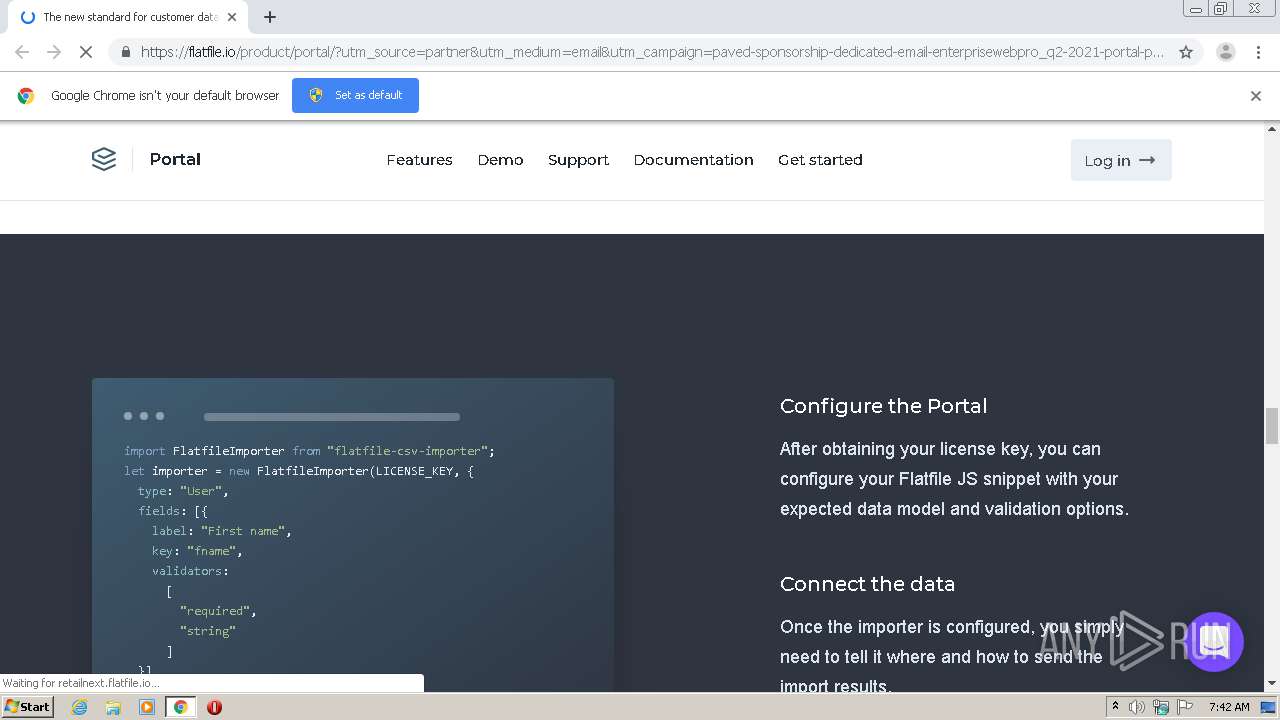The height and width of the screenshot is (720, 1280).
Task: Close the Flatfile browser tab
Action: [232, 17]
